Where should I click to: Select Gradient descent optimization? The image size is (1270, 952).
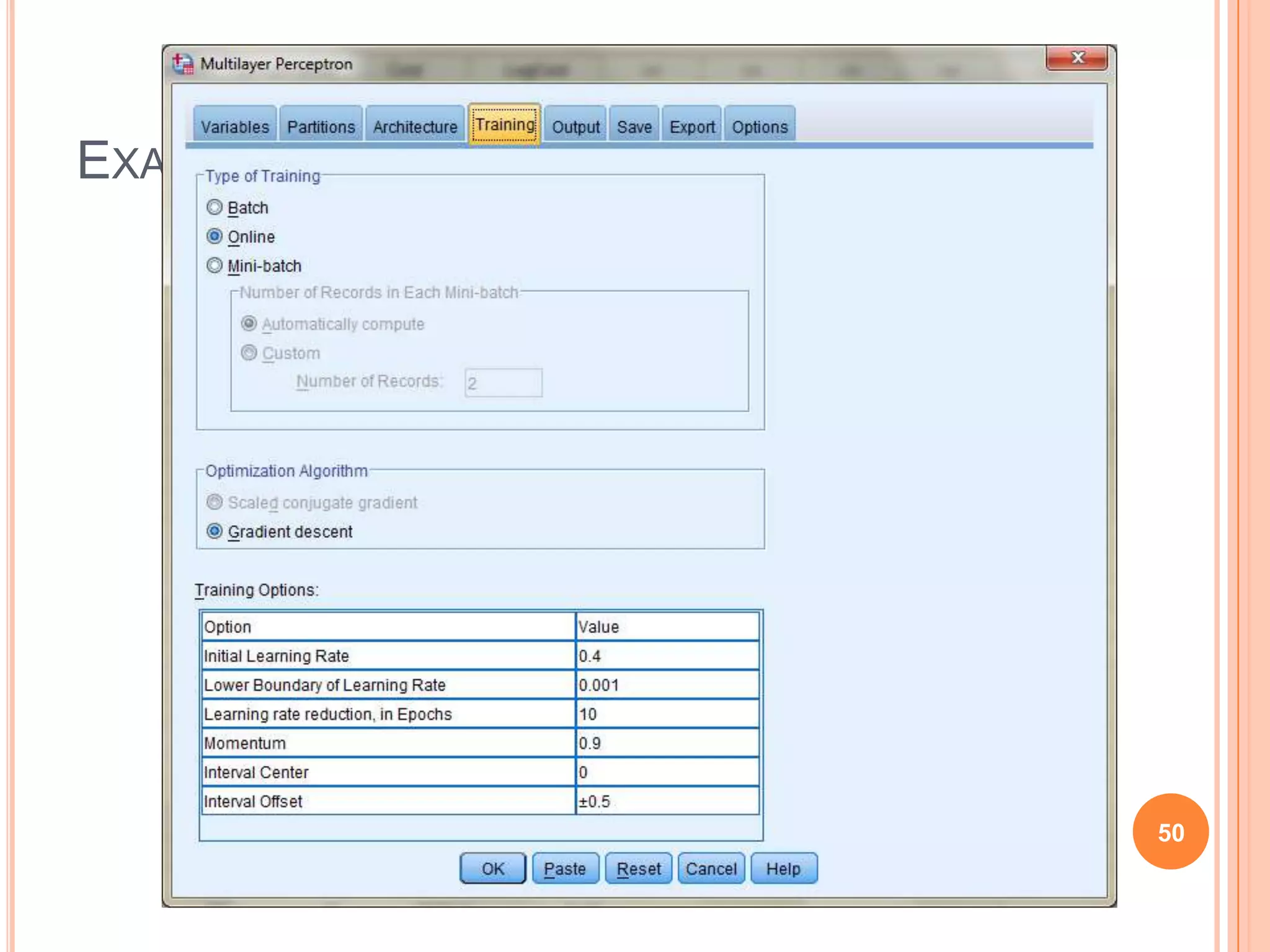pyautogui.click(x=215, y=531)
